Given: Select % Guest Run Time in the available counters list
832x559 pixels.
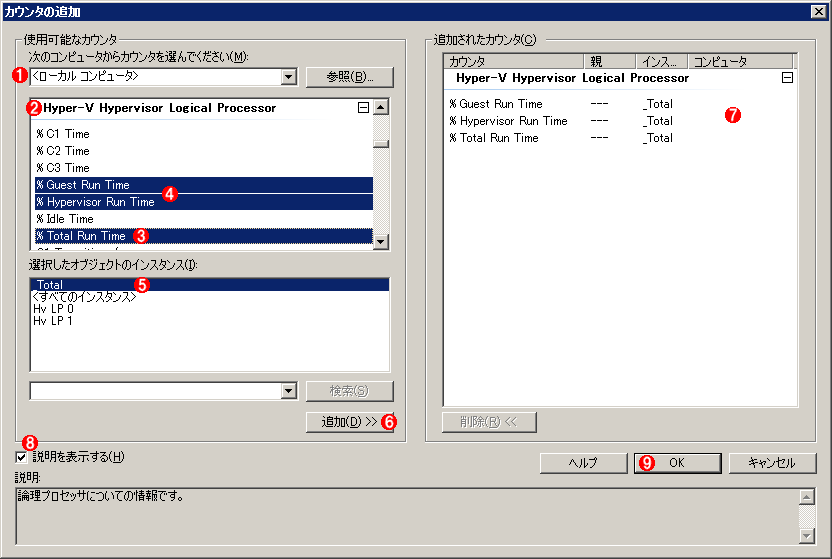Looking at the screenshot, I should (x=204, y=185).
